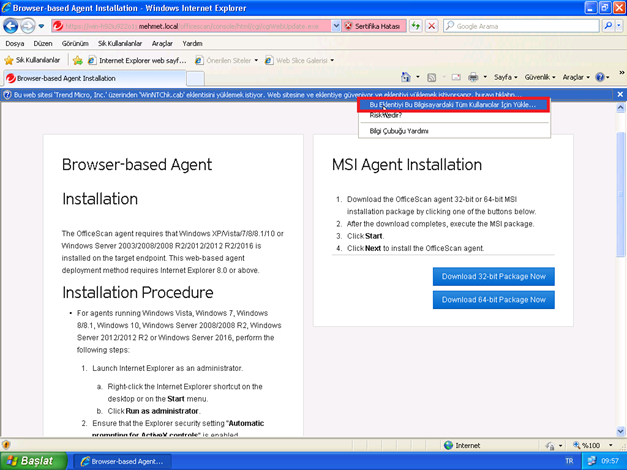Close the information bar with its X
Screen dimensions: 627x470
620,94
